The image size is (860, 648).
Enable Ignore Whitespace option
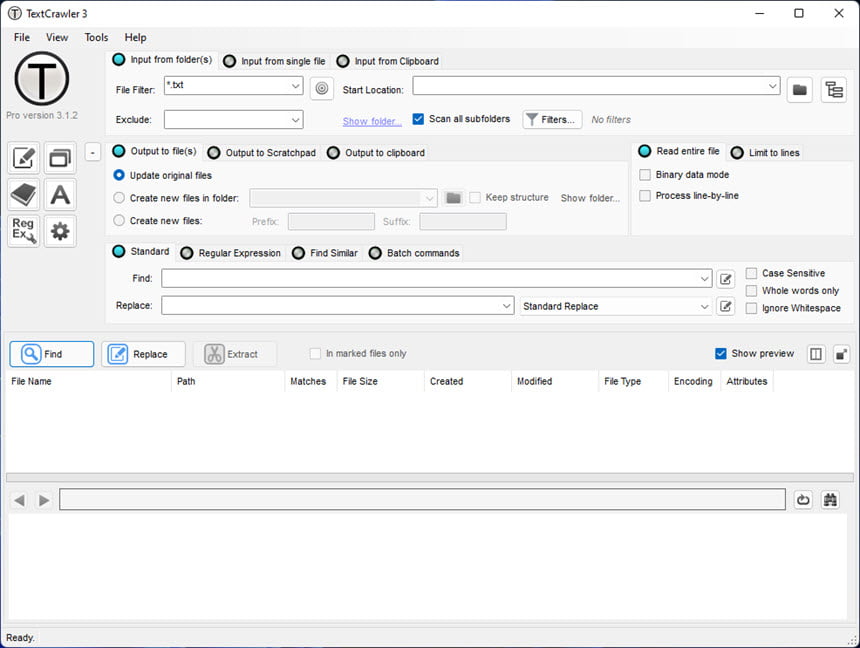click(751, 308)
